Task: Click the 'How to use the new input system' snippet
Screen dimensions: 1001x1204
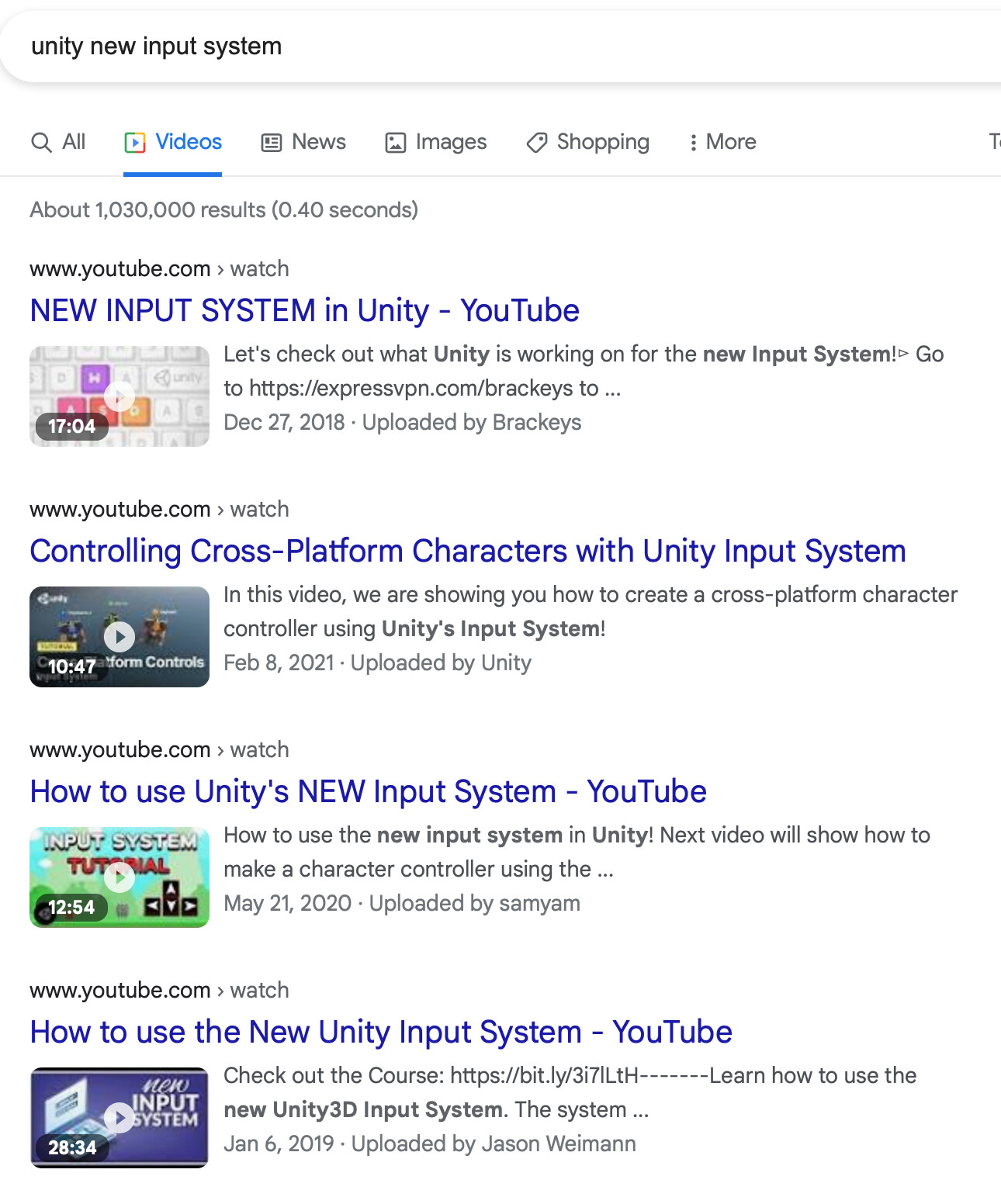Action: point(577,852)
